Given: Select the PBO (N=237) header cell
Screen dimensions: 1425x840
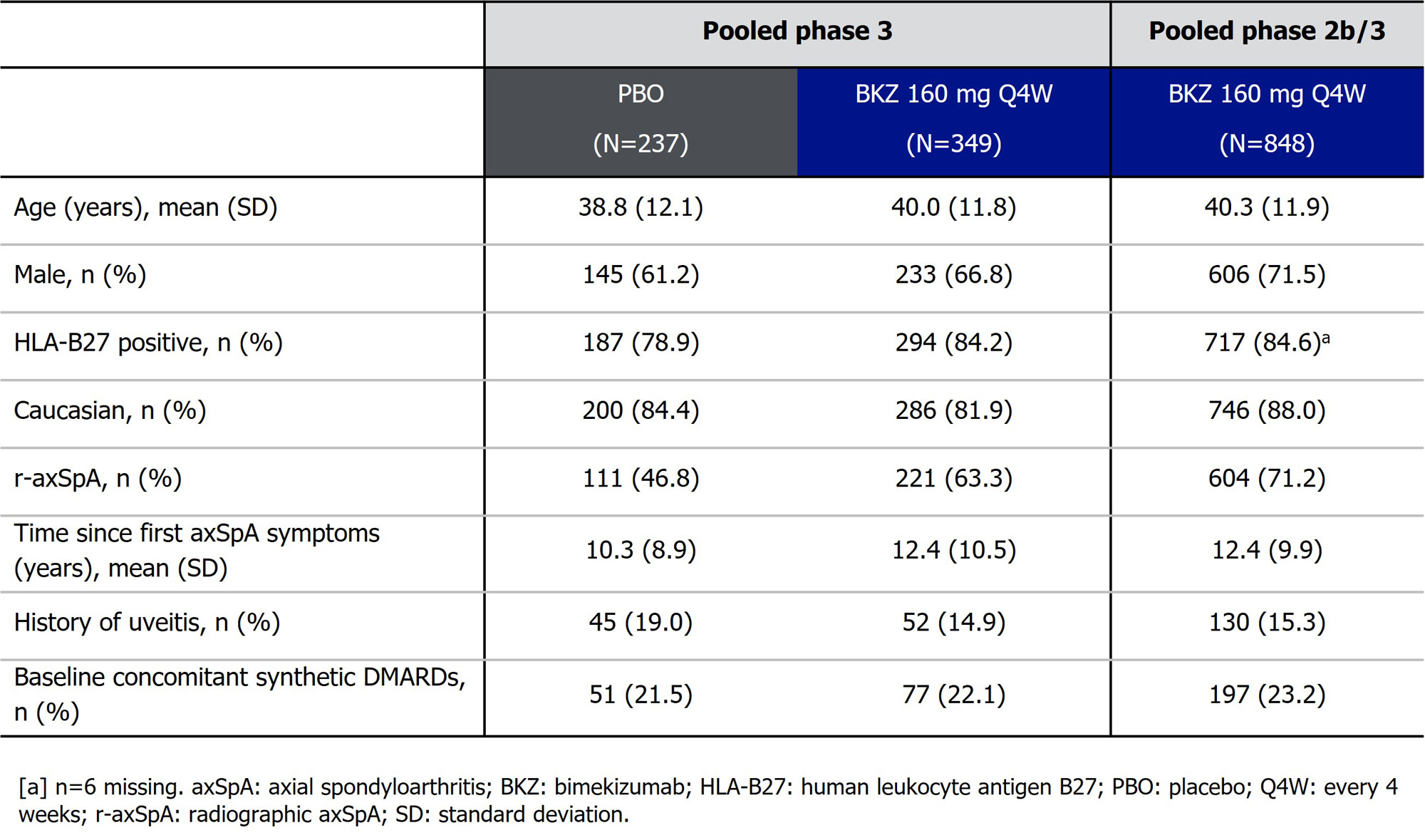Looking at the screenshot, I should [x=641, y=119].
